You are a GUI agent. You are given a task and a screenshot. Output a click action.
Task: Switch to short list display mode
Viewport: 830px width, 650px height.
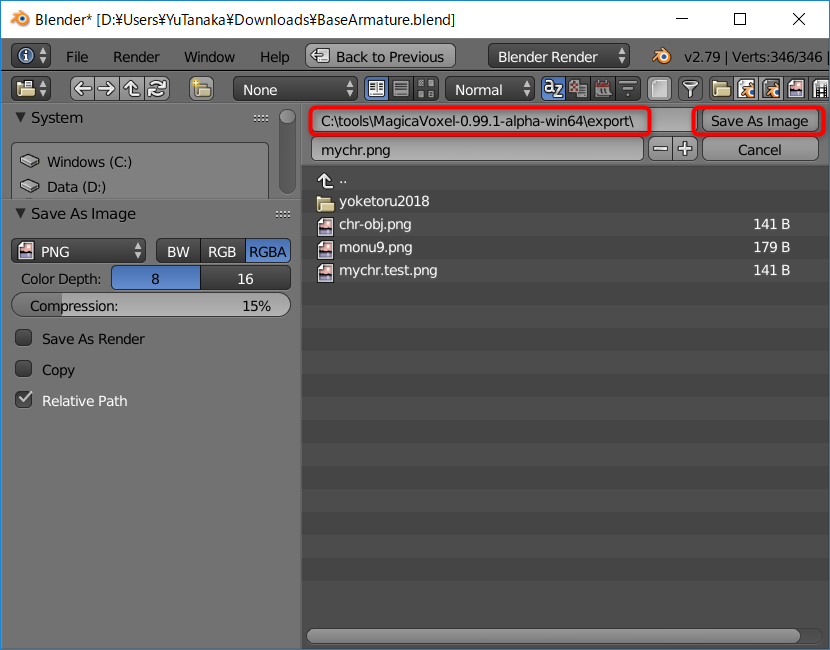pos(376,88)
